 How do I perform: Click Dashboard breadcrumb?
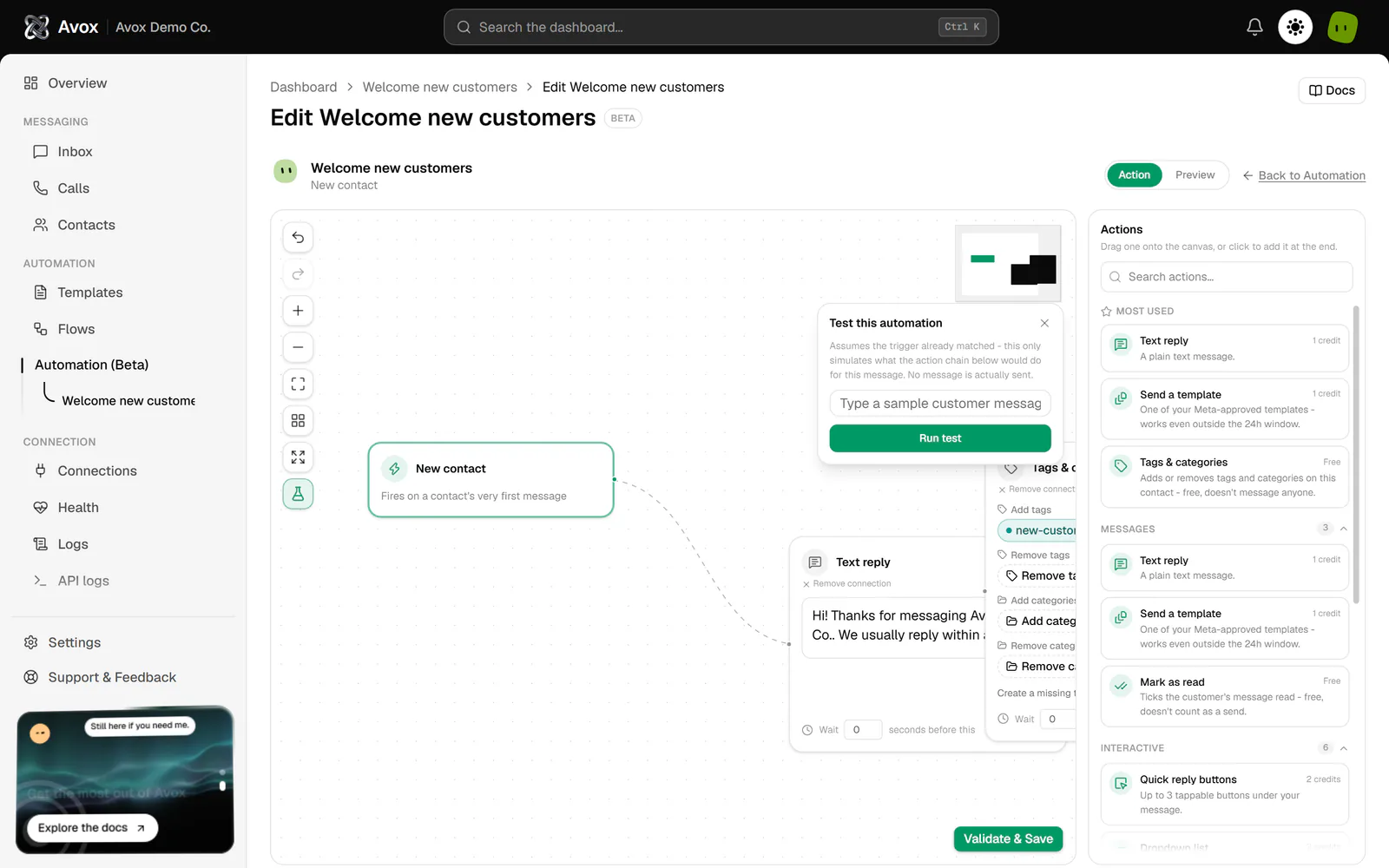click(x=303, y=87)
